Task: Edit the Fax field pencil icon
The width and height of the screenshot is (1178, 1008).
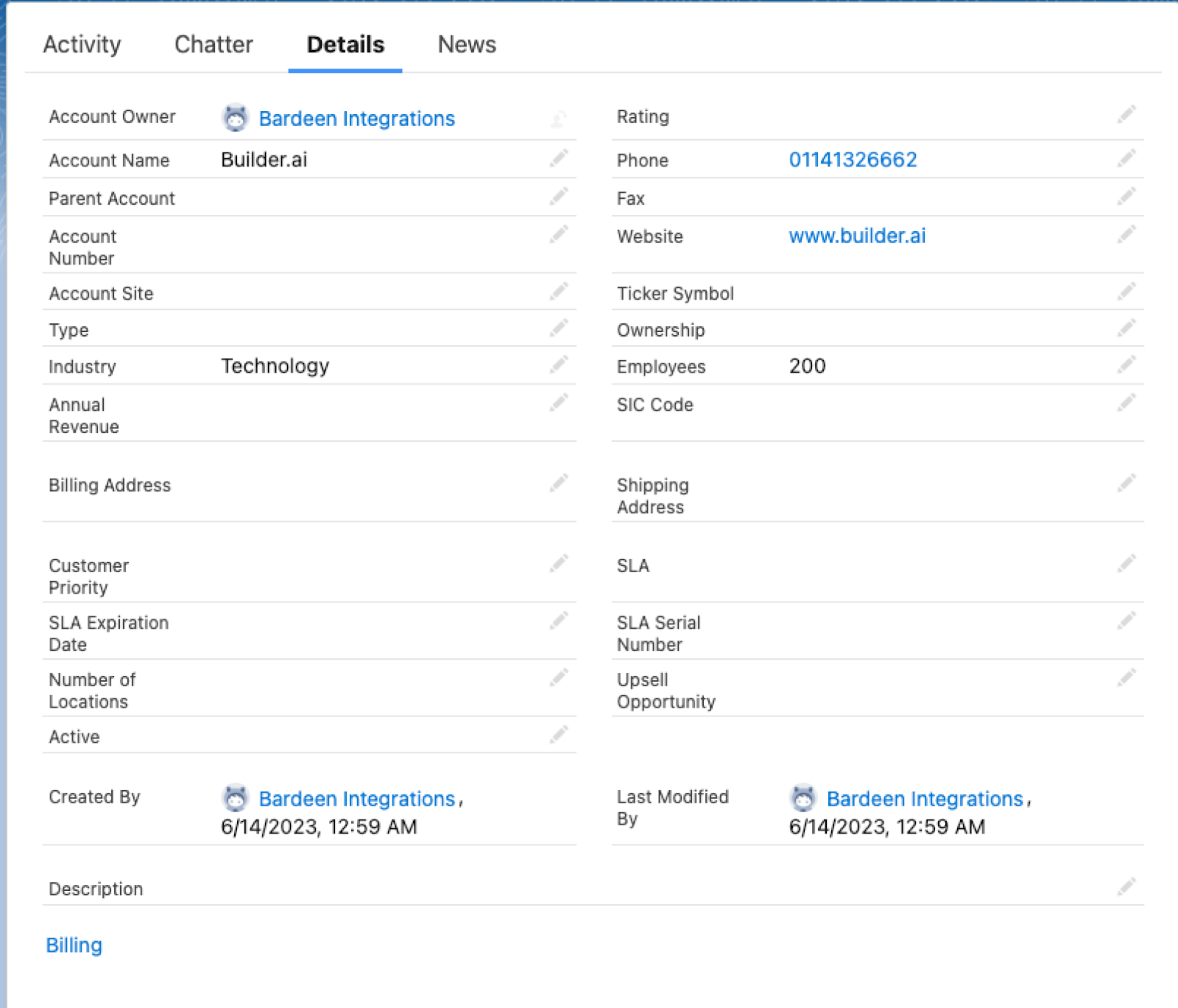Action: pyautogui.click(x=1126, y=196)
